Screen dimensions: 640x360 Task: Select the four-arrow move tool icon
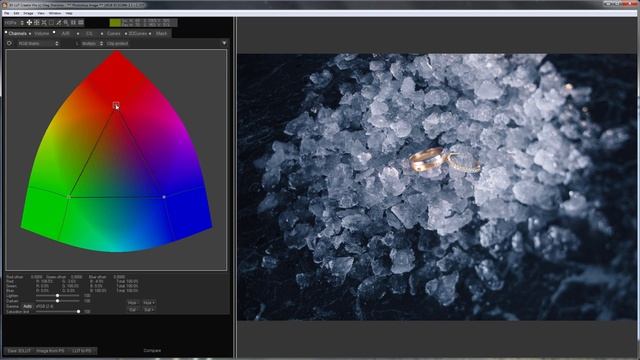click(x=29, y=22)
